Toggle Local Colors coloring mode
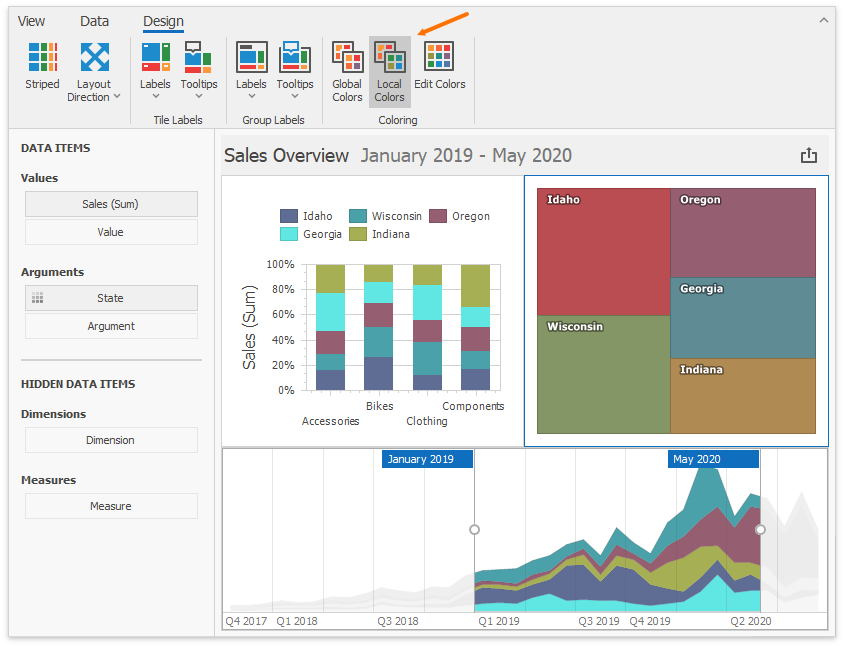Viewport: 844px width, 647px height. point(389,70)
